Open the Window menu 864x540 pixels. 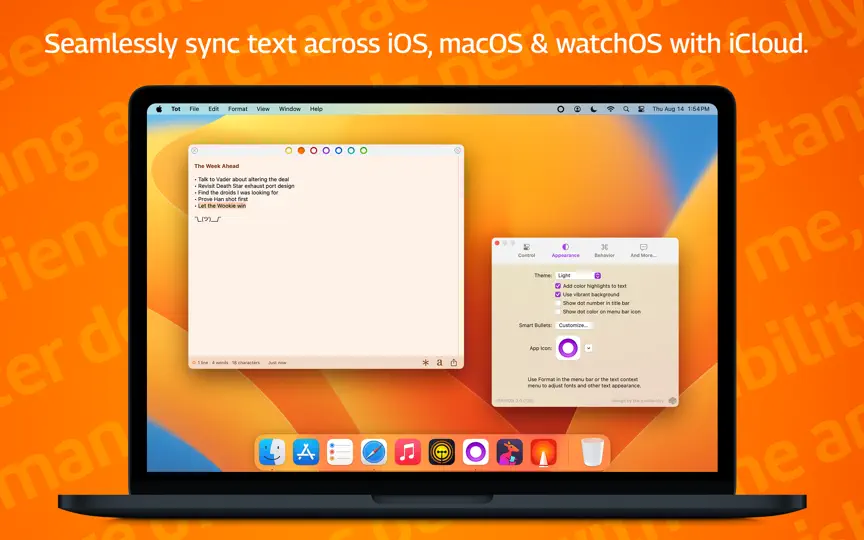click(290, 109)
